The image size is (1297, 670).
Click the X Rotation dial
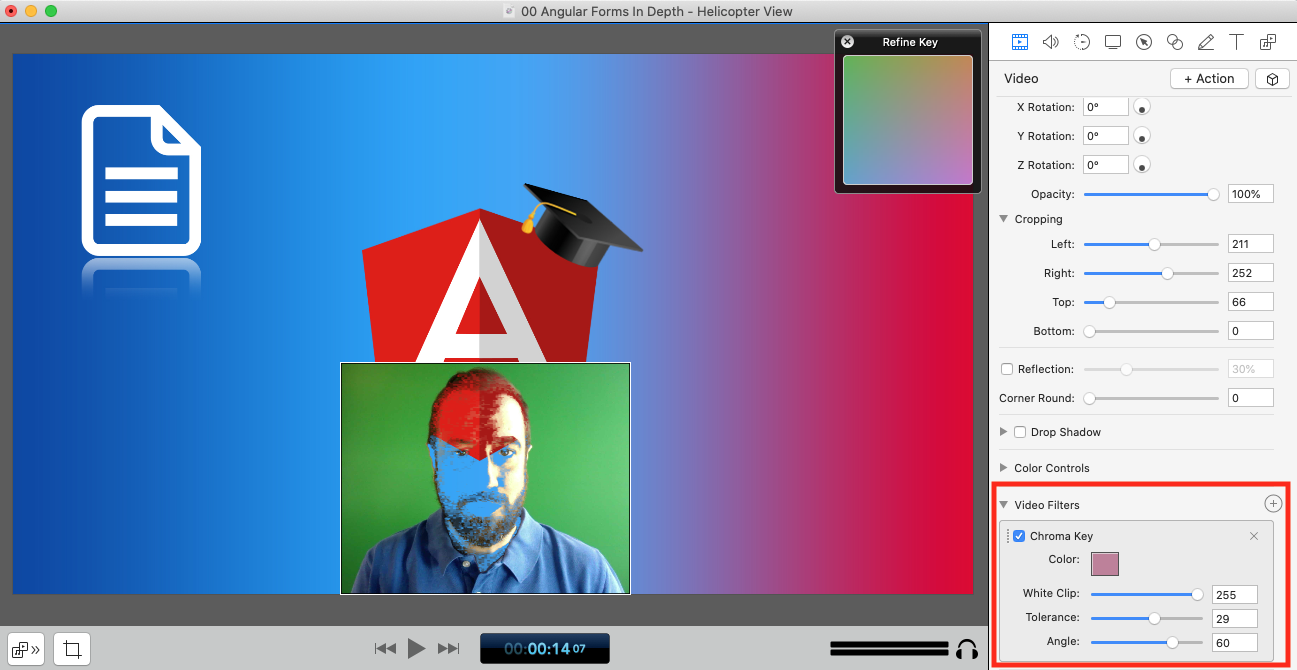tap(1140, 107)
